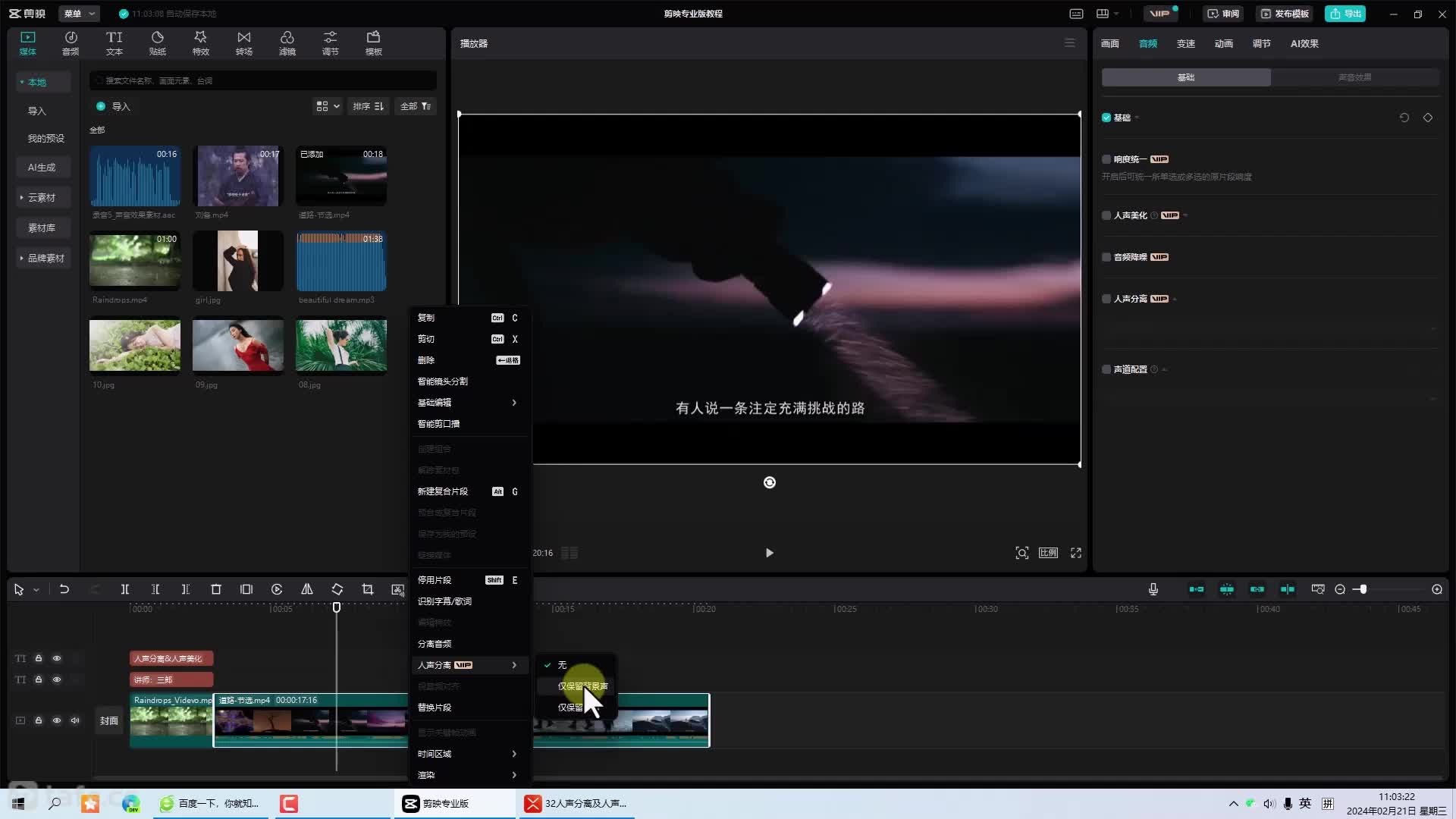Image resolution: width=1456 pixels, height=819 pixels.
Task: Expand the 云素材 sidebar item
Action: (42, 197)
